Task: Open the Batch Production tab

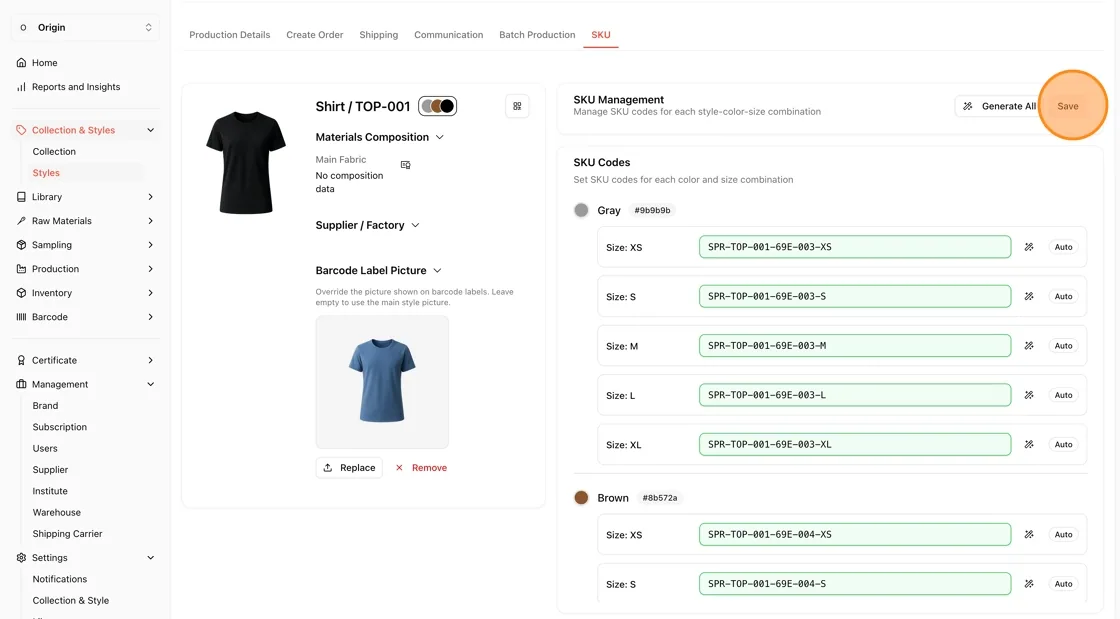Action: tap(537, 35)
